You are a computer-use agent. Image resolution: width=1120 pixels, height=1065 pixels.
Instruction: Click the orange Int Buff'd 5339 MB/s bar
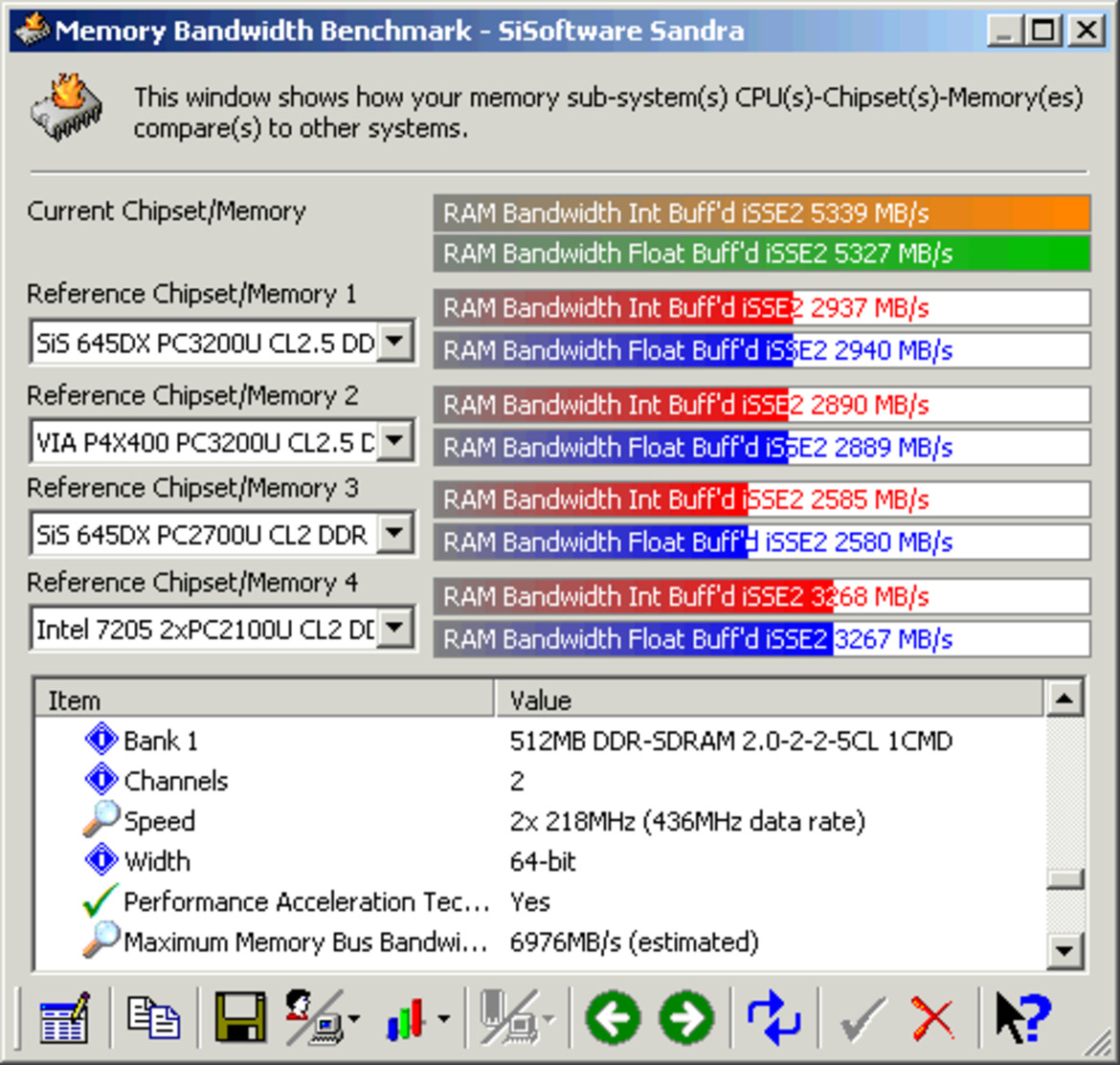coord(761,212)
